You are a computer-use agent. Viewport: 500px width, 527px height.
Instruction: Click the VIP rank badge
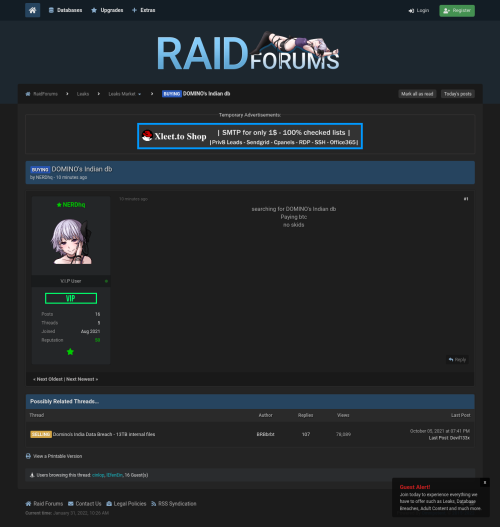pos(71,298)
